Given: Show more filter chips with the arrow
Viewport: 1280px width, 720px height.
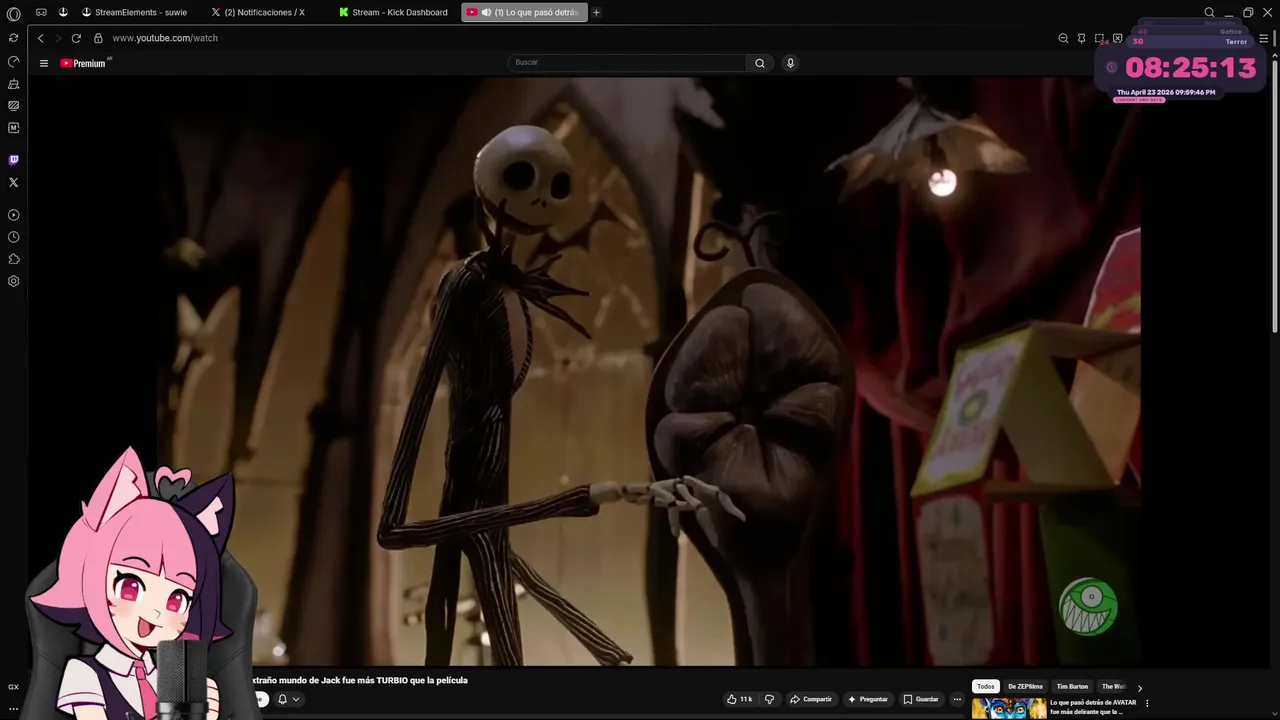Looking at the screenshot, I should [x=1139, y=688].
